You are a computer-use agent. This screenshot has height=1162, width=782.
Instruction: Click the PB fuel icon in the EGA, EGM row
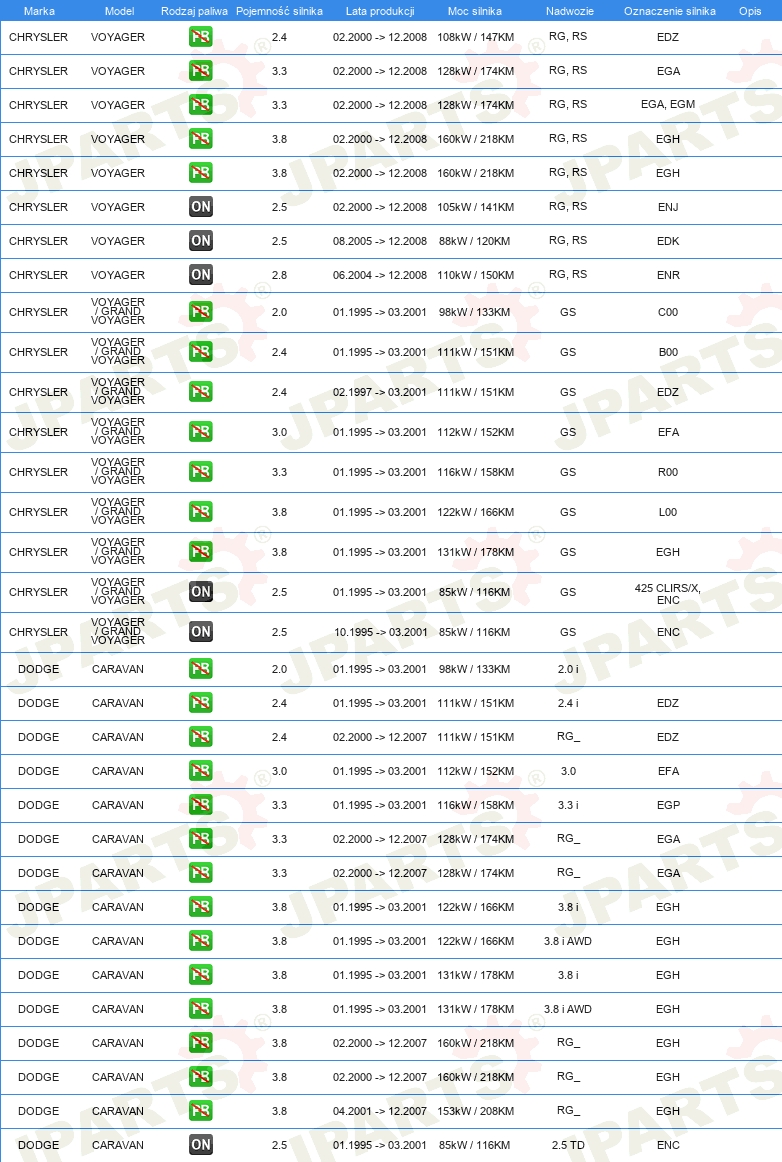(x=201, y=105)
